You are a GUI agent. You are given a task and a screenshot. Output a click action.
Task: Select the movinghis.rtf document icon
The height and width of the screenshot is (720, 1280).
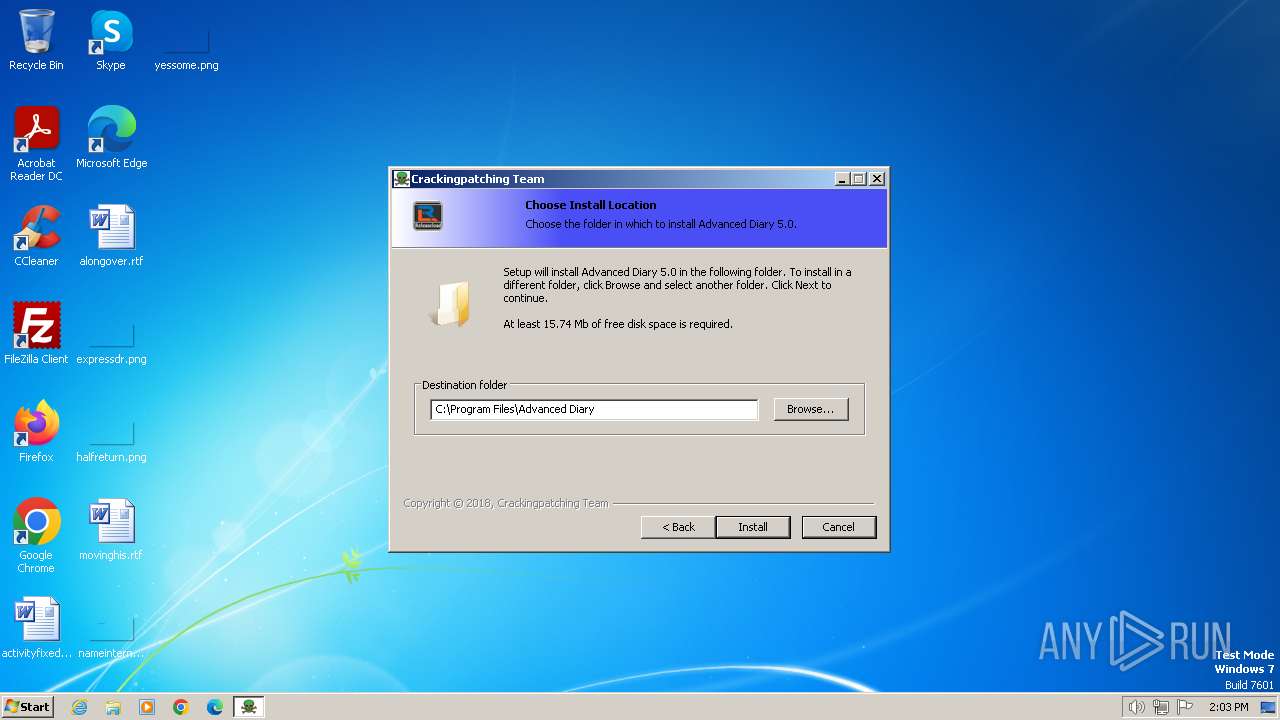click(x=111, y=530)
